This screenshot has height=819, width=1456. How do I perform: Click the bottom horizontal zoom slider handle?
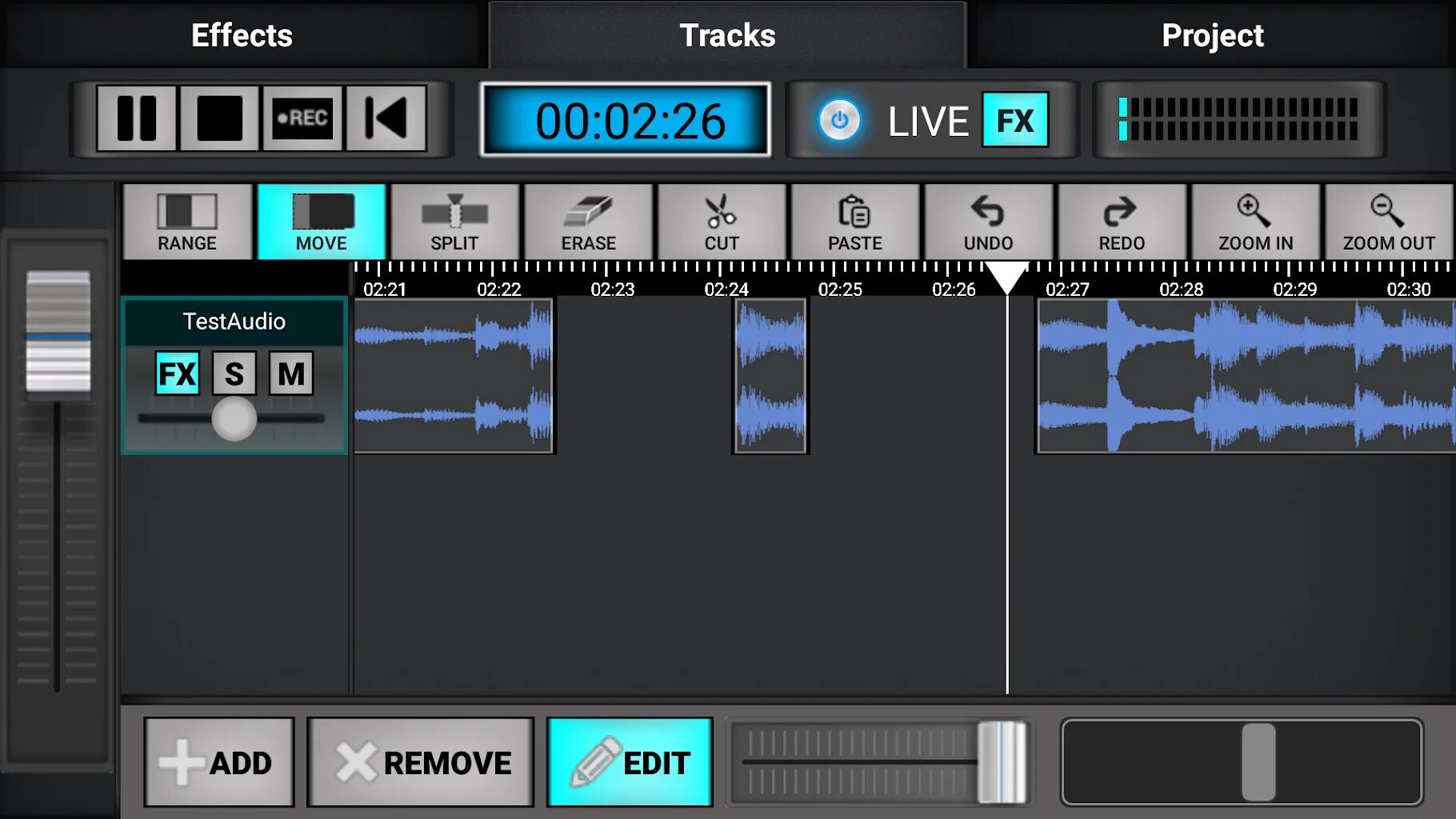[1002, 762]
